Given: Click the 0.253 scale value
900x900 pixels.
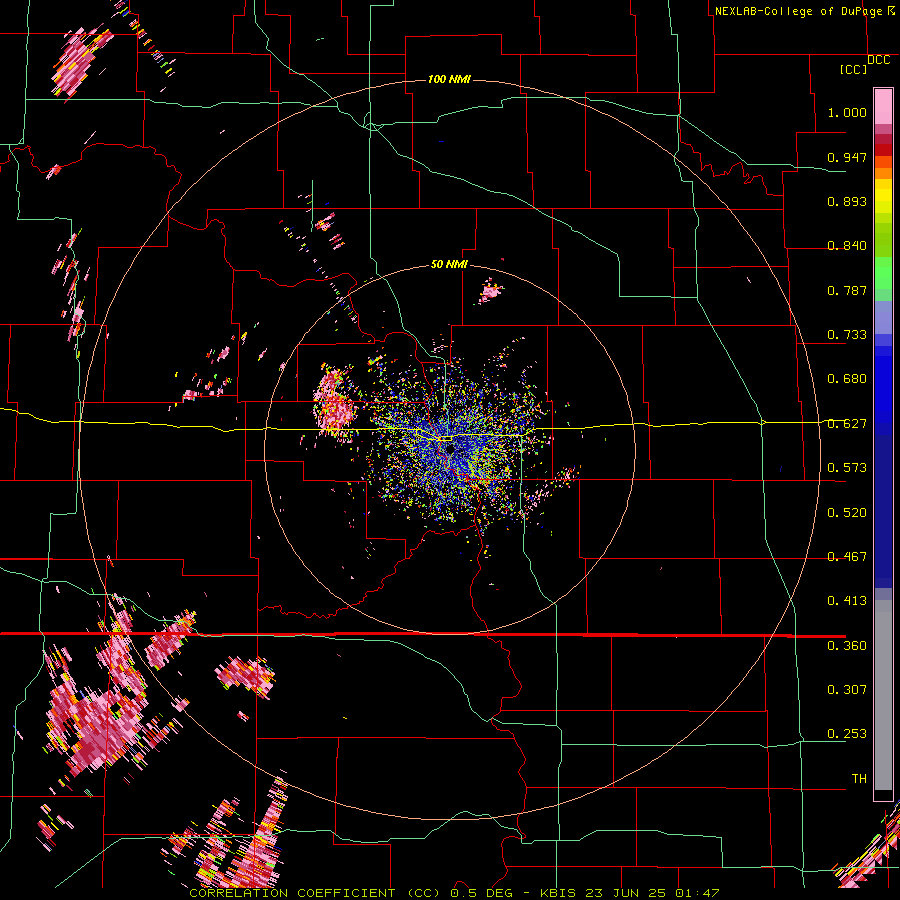Looking at the screenshot, I should [847, 734].
